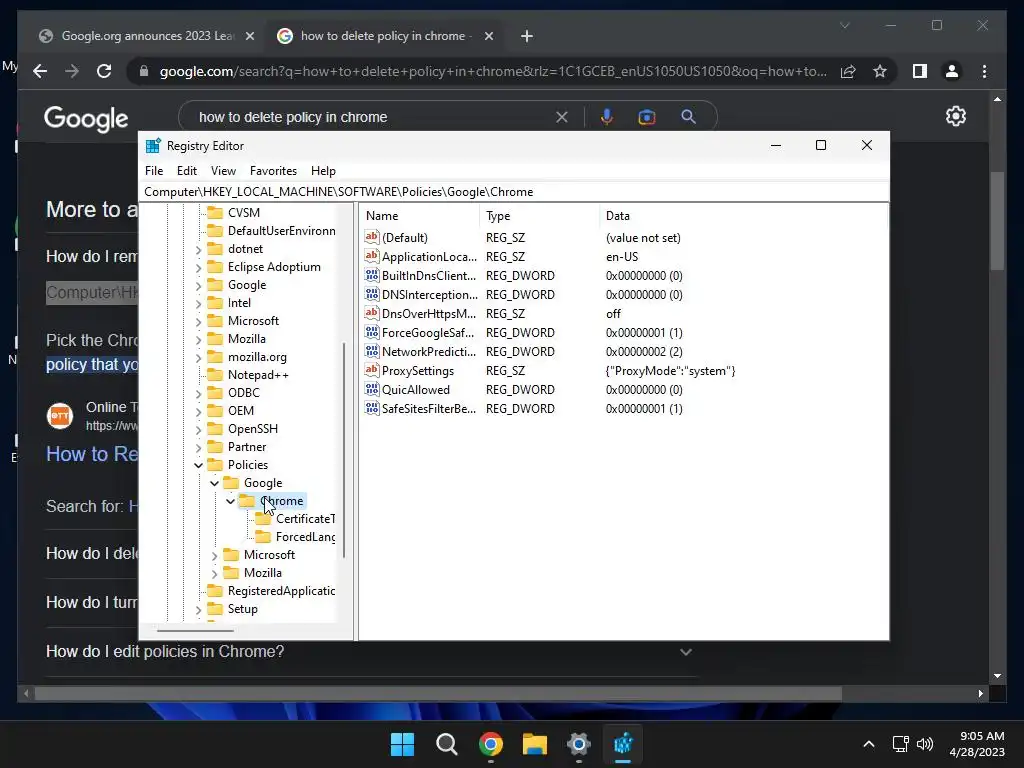
Task: Collapse the Google key under Policies
Action: [x=214, y=483]
